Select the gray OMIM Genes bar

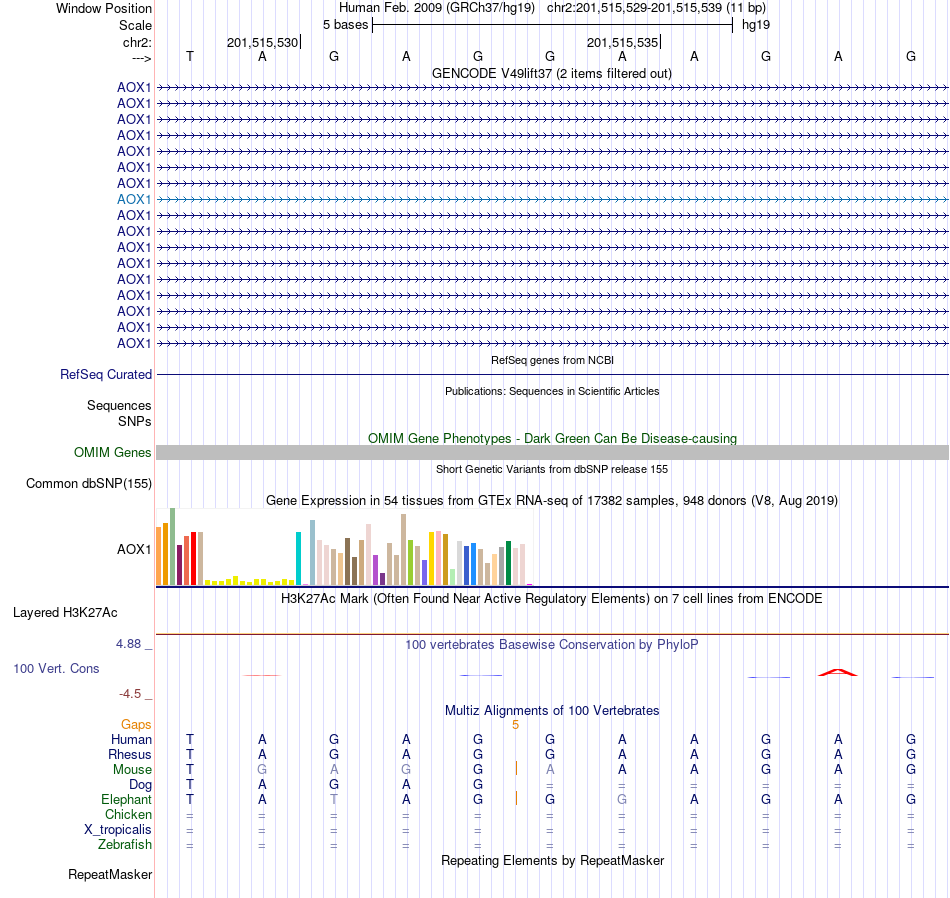pyautogui.click(x=552, y=453)
